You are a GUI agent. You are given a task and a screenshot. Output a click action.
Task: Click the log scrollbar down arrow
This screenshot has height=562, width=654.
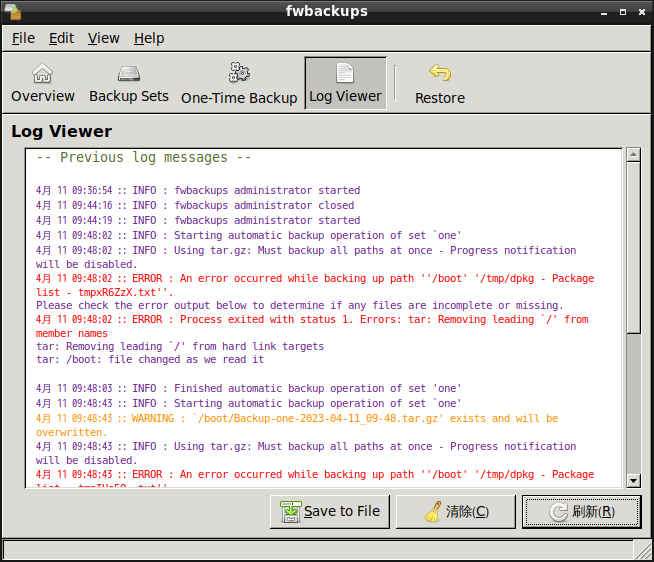coord(633,481)
